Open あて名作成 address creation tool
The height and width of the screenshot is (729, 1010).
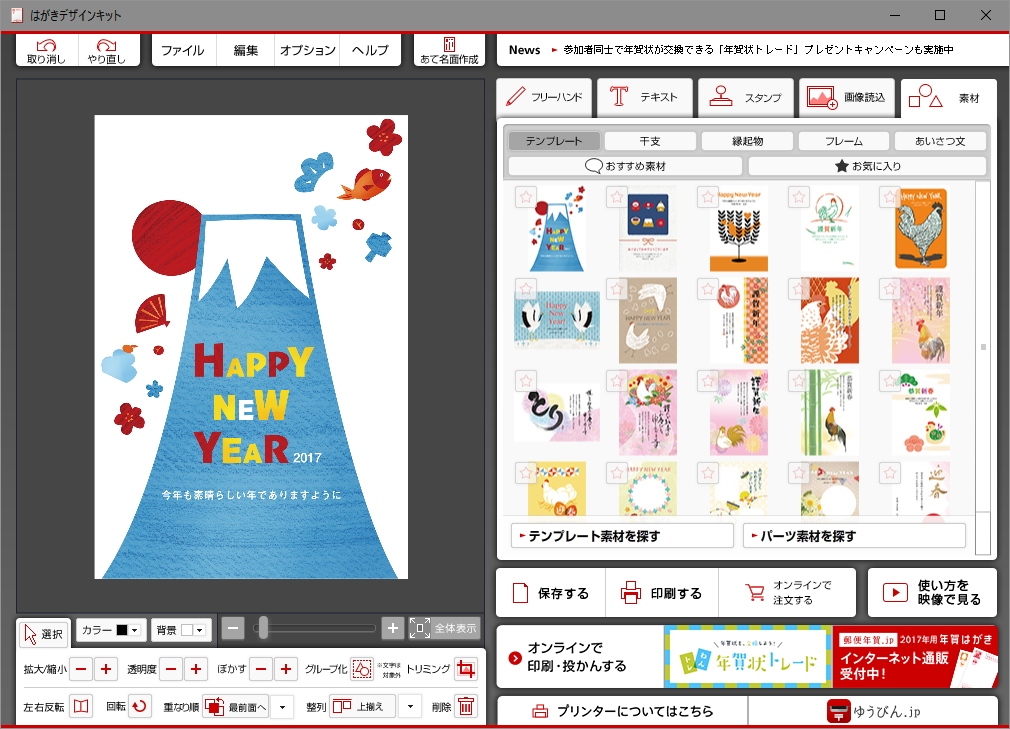(x=449, y=50)
